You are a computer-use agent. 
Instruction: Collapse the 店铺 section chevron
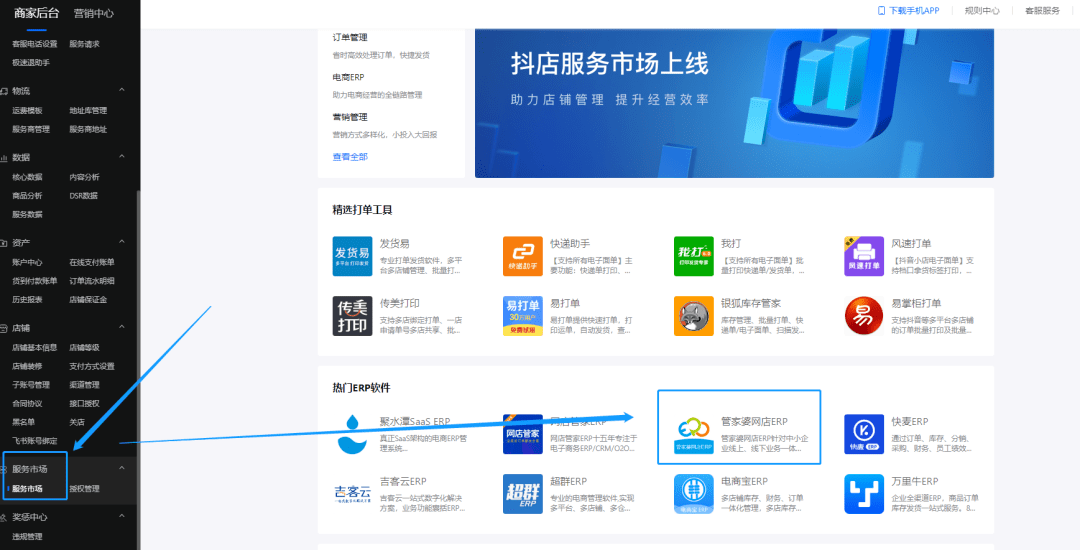pos(122,328)
